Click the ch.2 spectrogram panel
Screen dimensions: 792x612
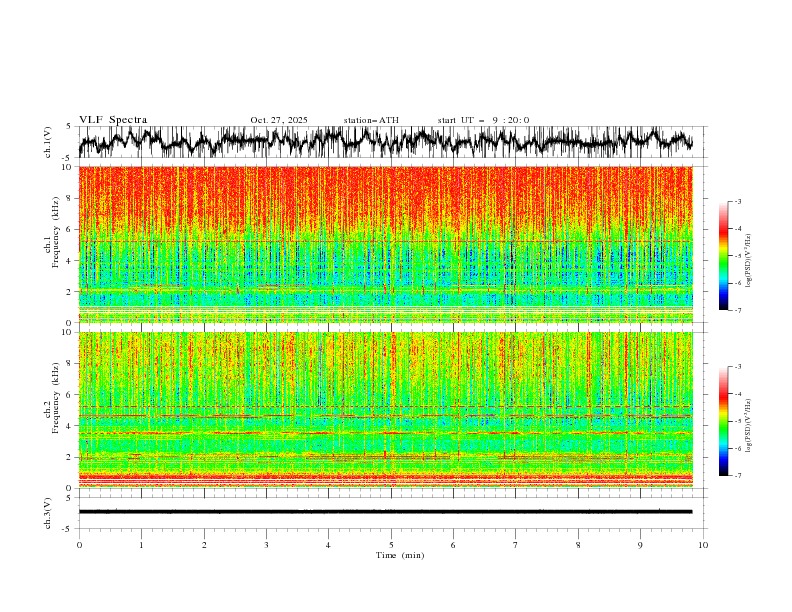click(x=386, y=410)
